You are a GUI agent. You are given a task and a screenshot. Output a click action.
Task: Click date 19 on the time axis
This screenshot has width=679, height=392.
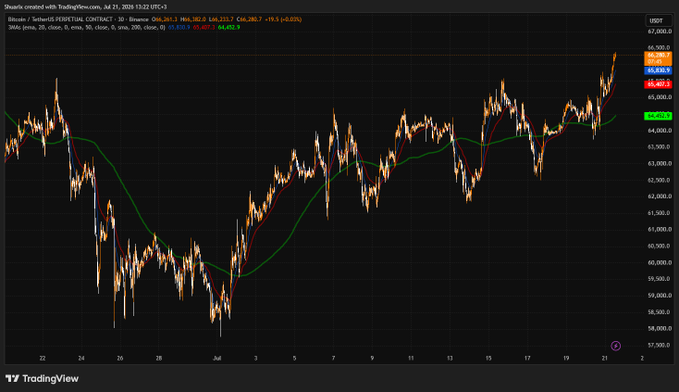[566, 358]
